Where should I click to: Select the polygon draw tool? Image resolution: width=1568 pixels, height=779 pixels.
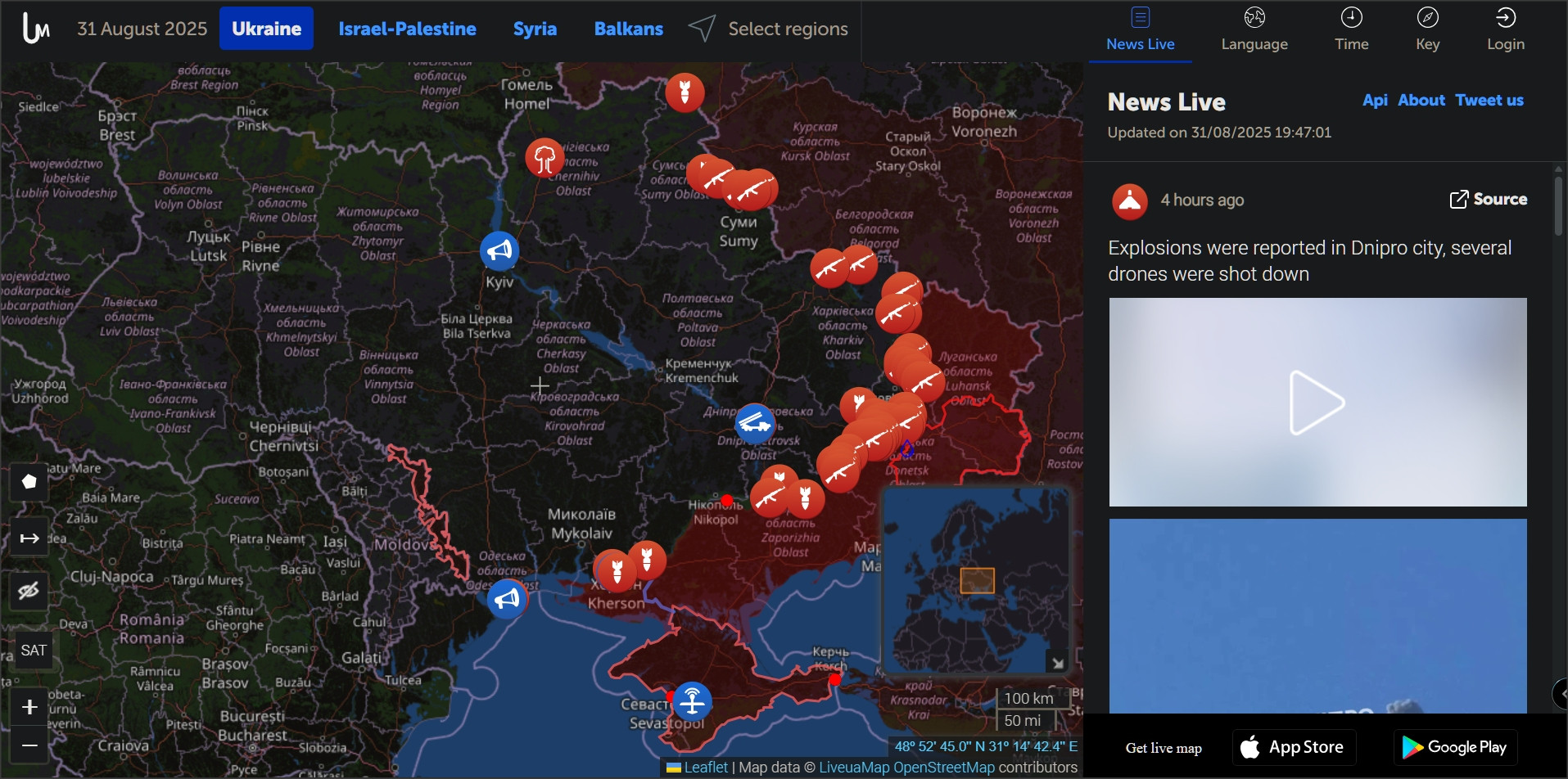[29, 482]
